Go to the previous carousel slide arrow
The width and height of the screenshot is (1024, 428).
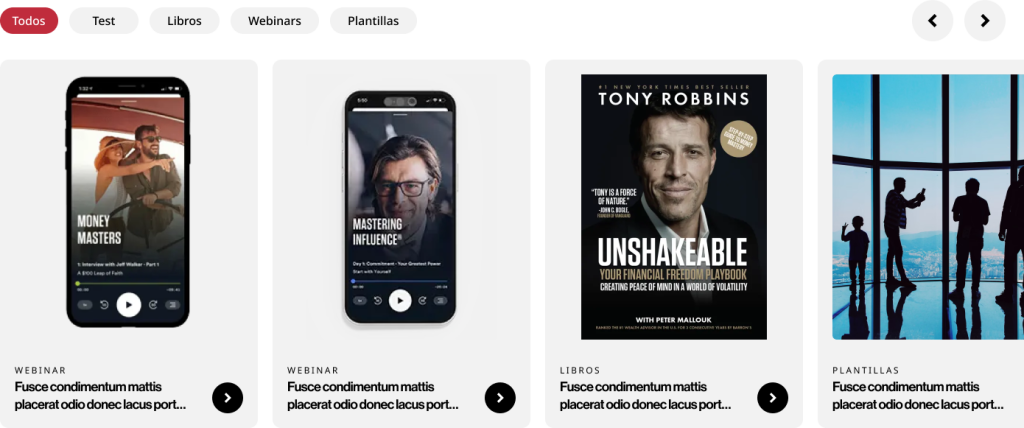tap(932, 21)
